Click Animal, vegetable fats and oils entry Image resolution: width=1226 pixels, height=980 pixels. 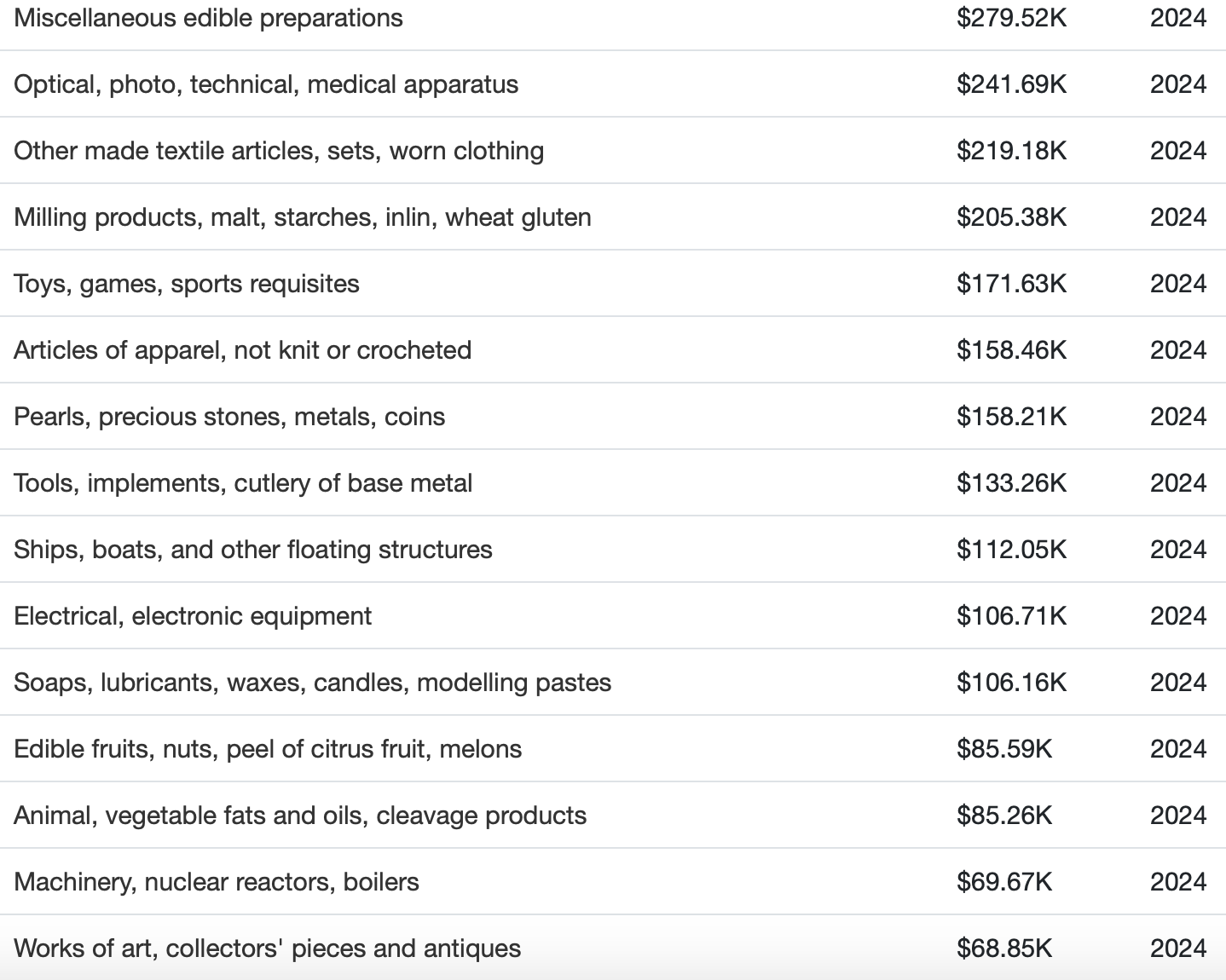click(300, 816)
